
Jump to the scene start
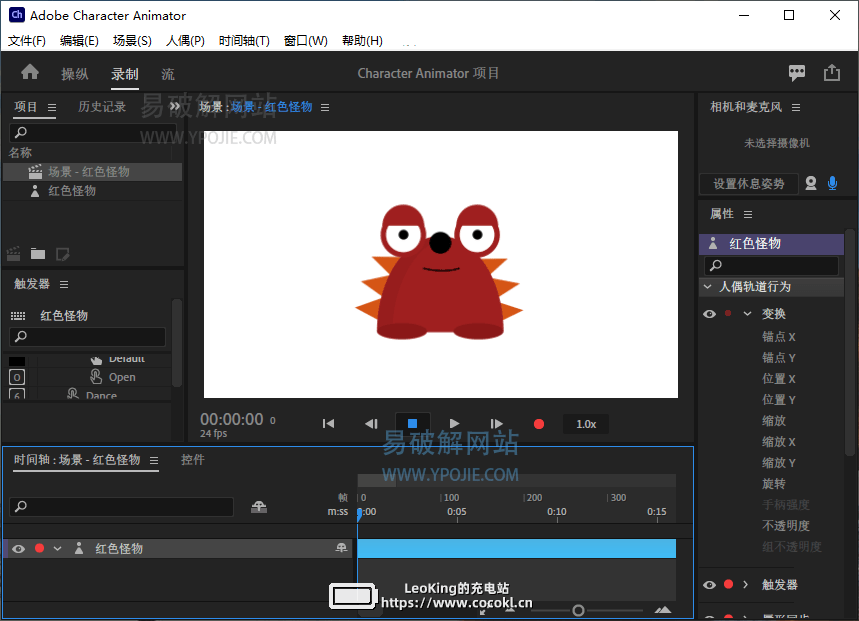click(x=328, y=423)
